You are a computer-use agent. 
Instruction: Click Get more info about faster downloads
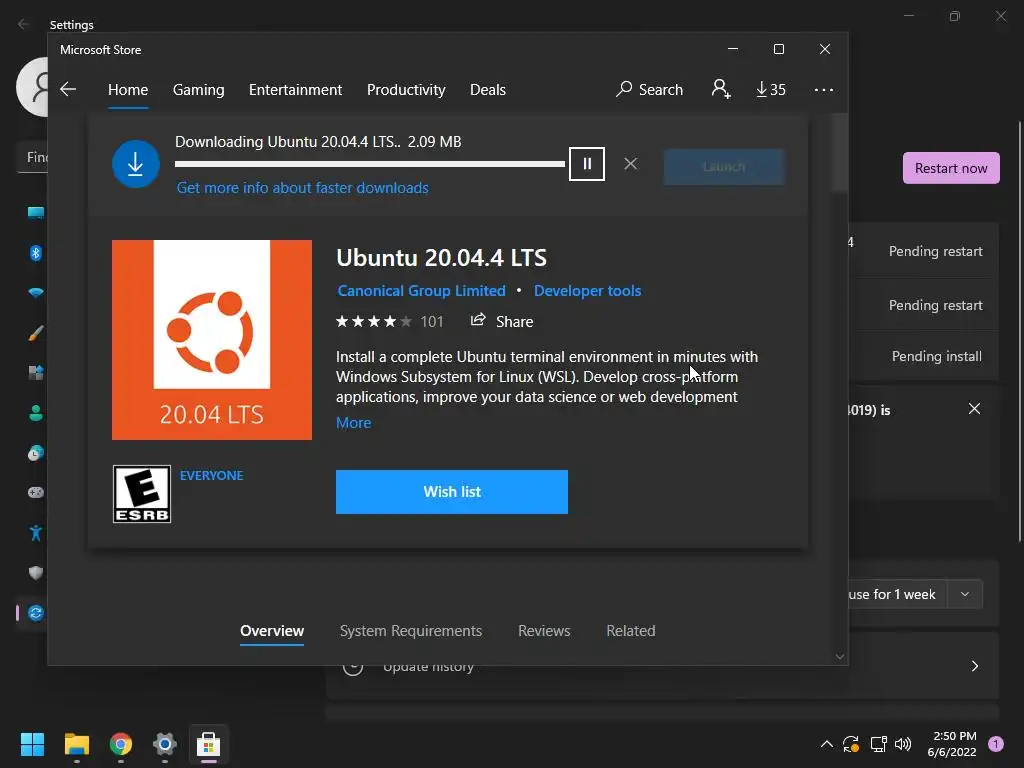(x=302, y=188)
